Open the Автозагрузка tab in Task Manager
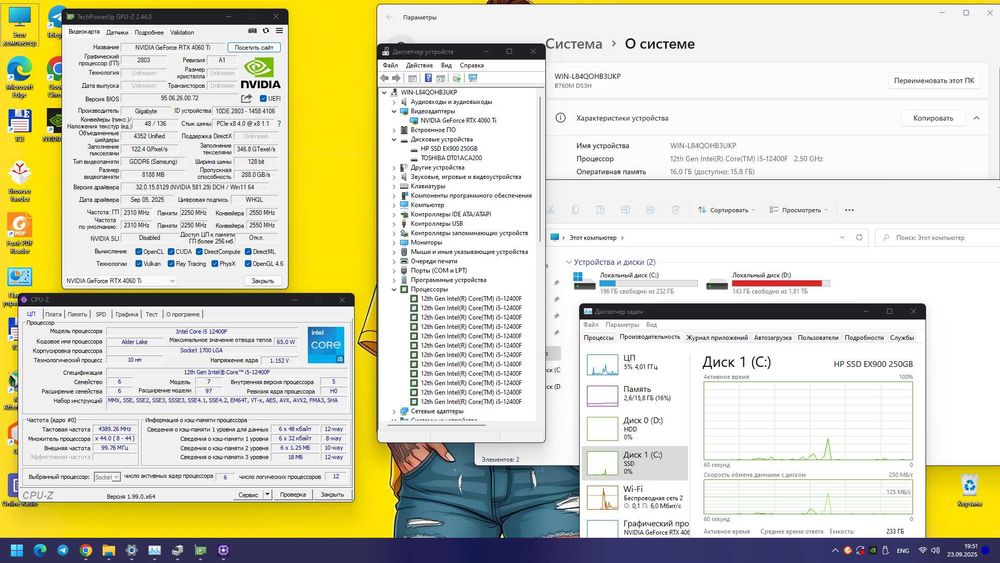Screen dimensions: 1000x563 772,337
